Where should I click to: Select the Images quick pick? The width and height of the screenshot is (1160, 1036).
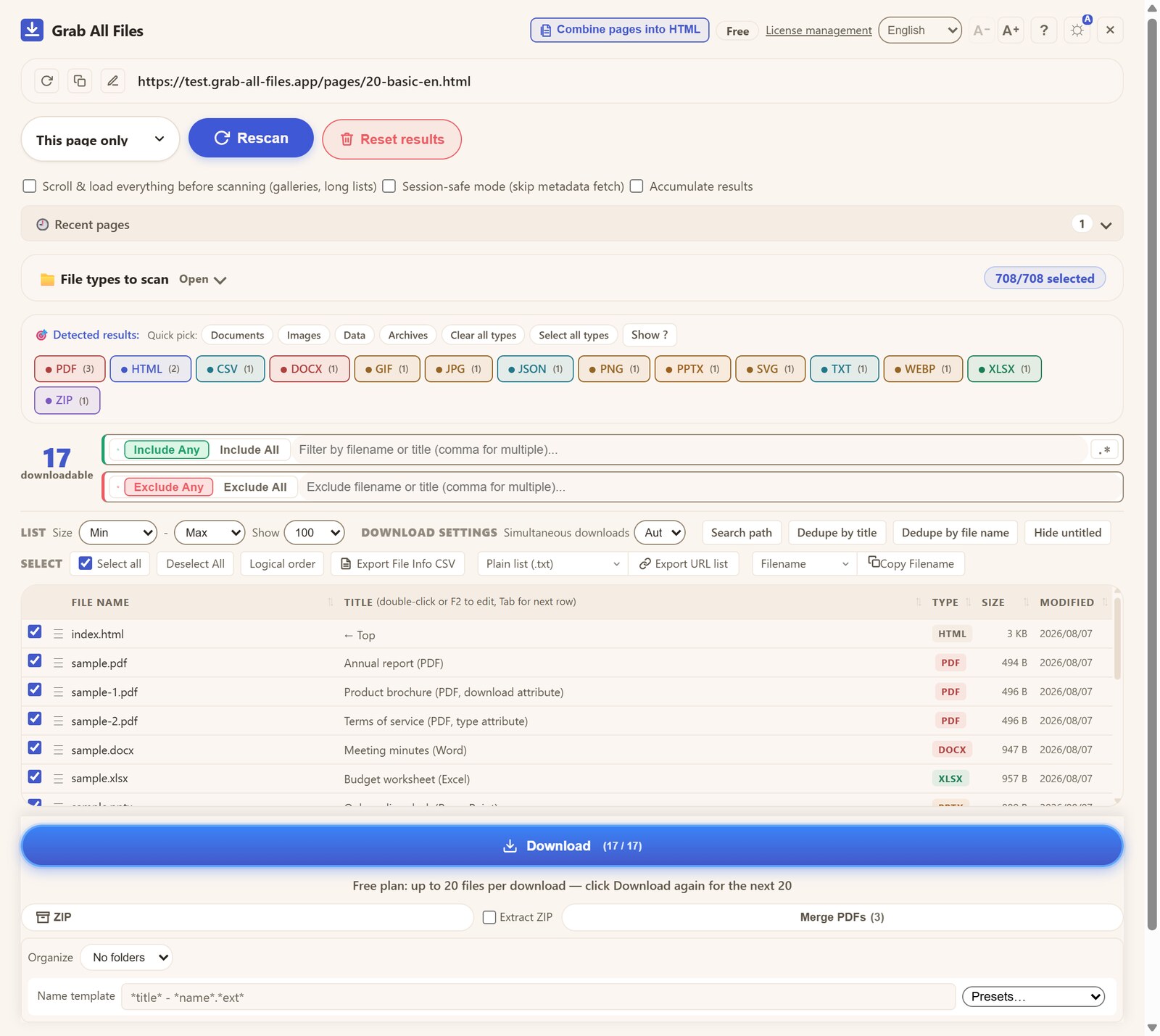304,335
